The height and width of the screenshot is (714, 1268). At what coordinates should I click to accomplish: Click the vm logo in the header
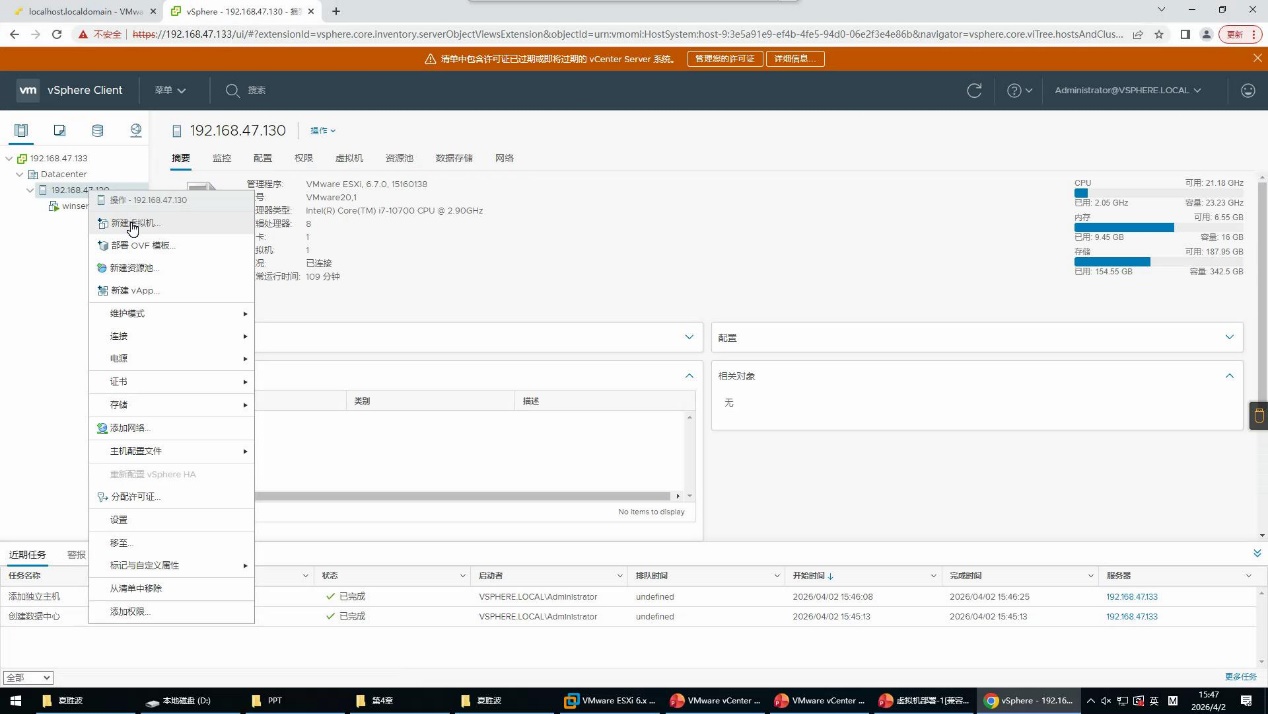(28, 90)
